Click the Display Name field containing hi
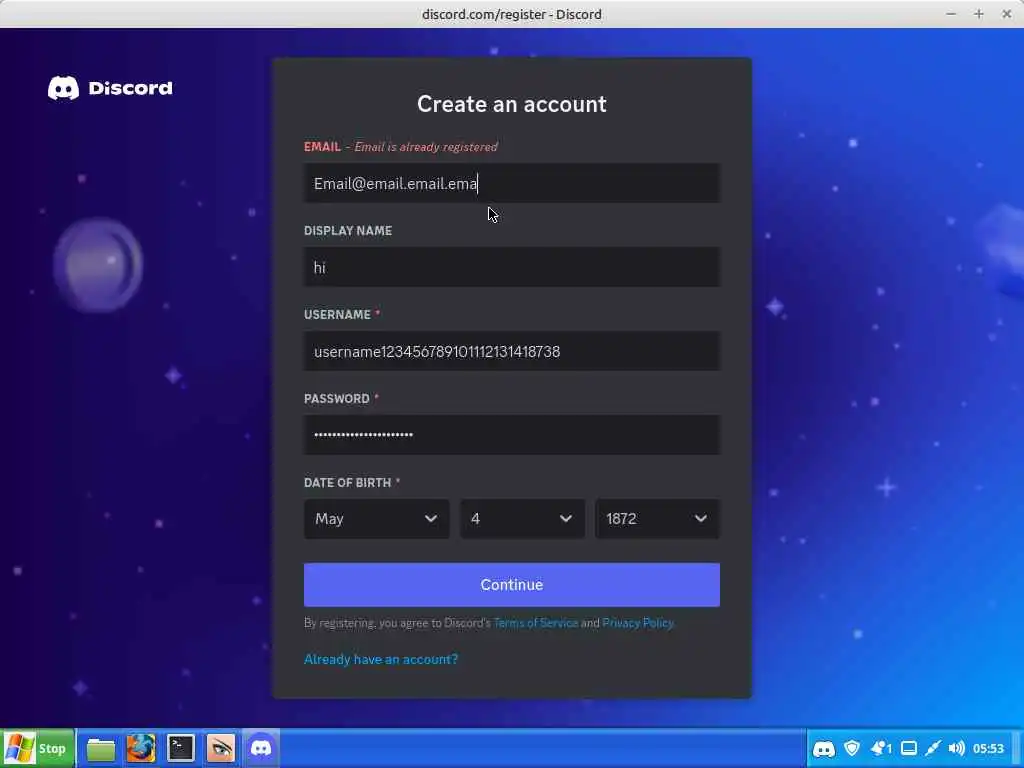 (x=512, y=267)
